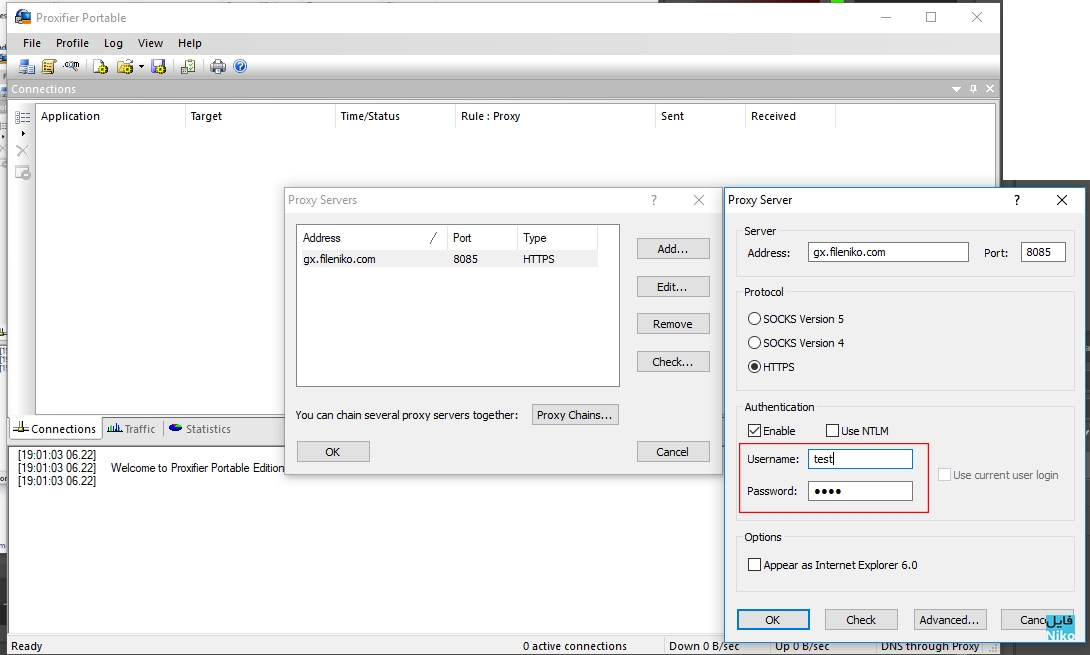Switch to the Traffic tab

click(132, 429)
